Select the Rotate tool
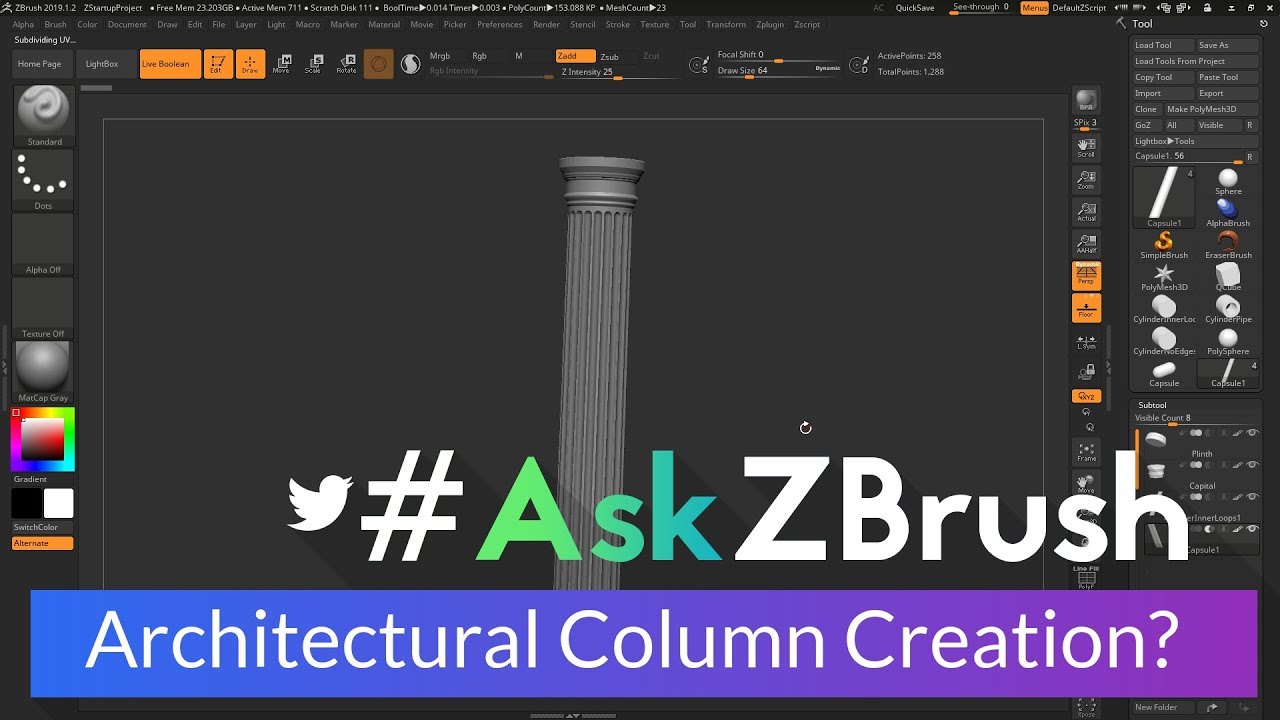 [x=346, y=64]
